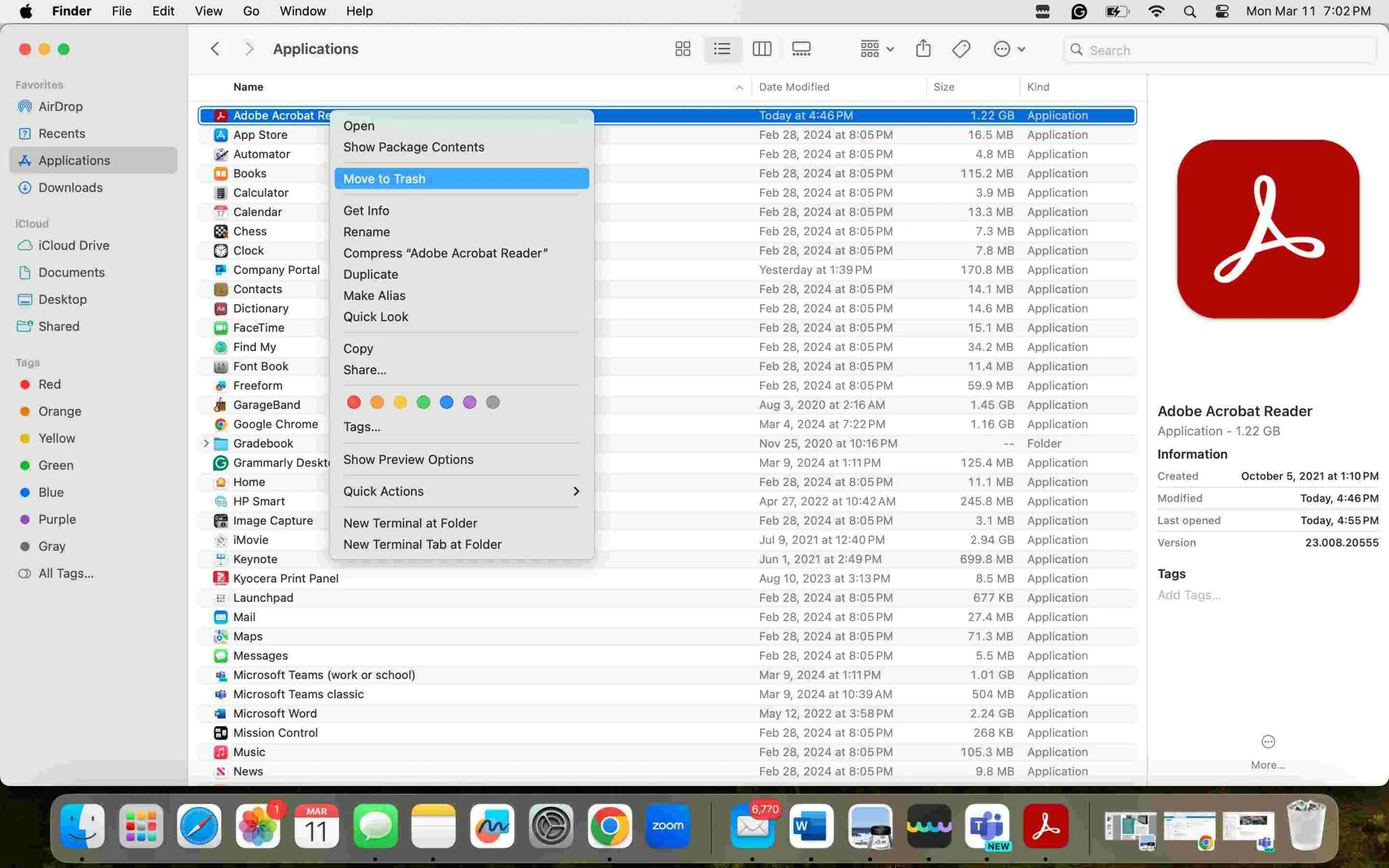Viewport: 1389px width, 868px height.
Task: Switch Finder to gallery view
Action: (x=801, y=49)
